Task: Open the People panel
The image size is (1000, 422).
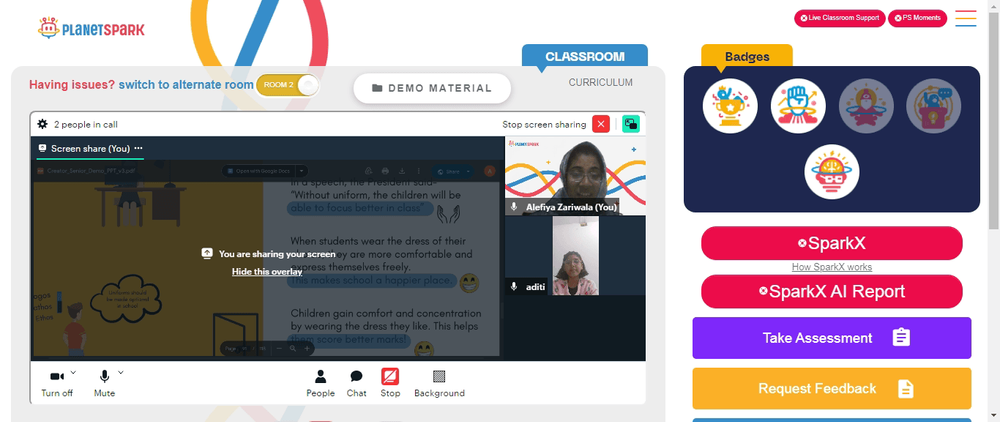Action: coord(320,384)
